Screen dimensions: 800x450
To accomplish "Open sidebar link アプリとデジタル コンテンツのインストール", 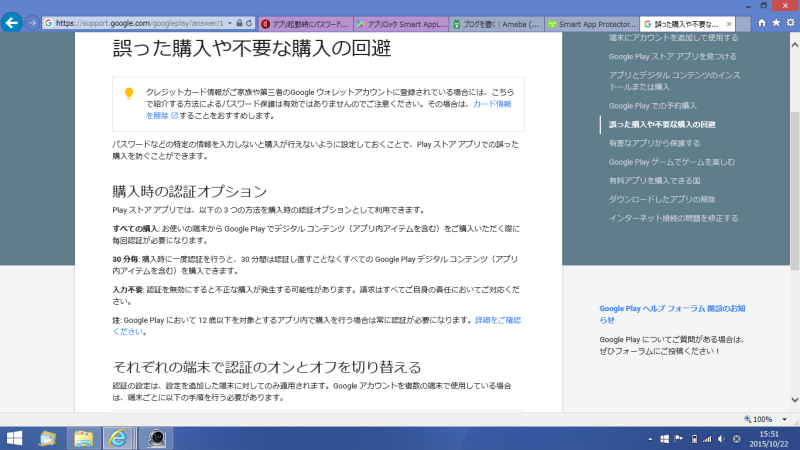I will point(674,81).
